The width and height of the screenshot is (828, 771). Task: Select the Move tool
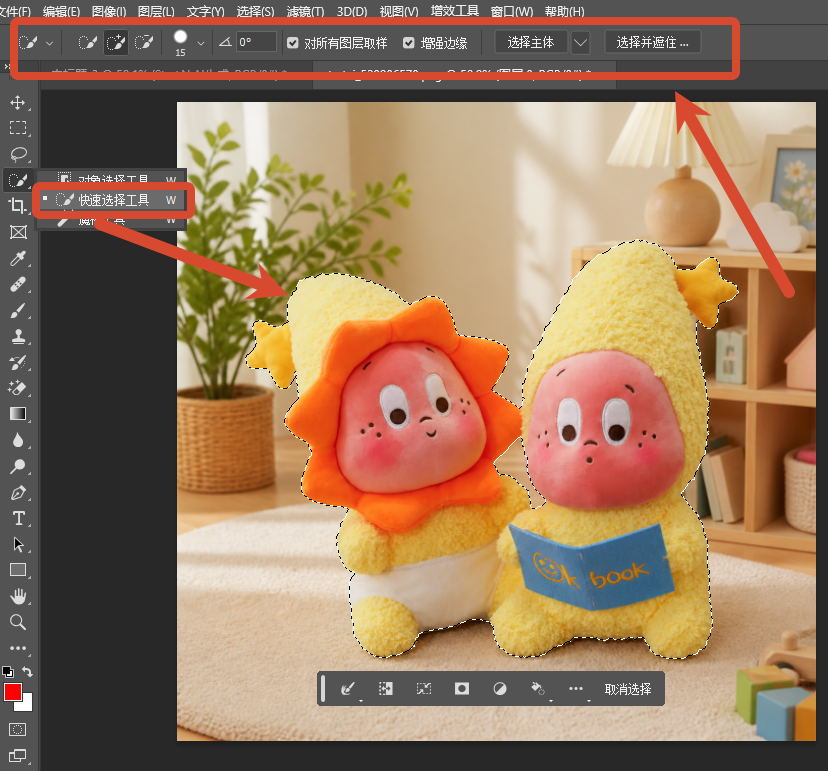coord(18,102)
